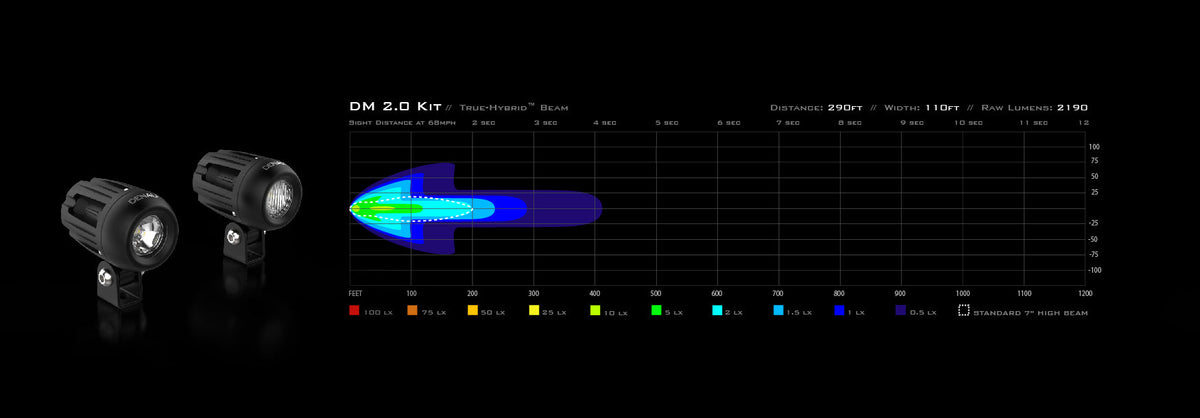Click the red 100 lx legend swatch
The width and height of the screenshot is (1200, 418).
(354, 311)
